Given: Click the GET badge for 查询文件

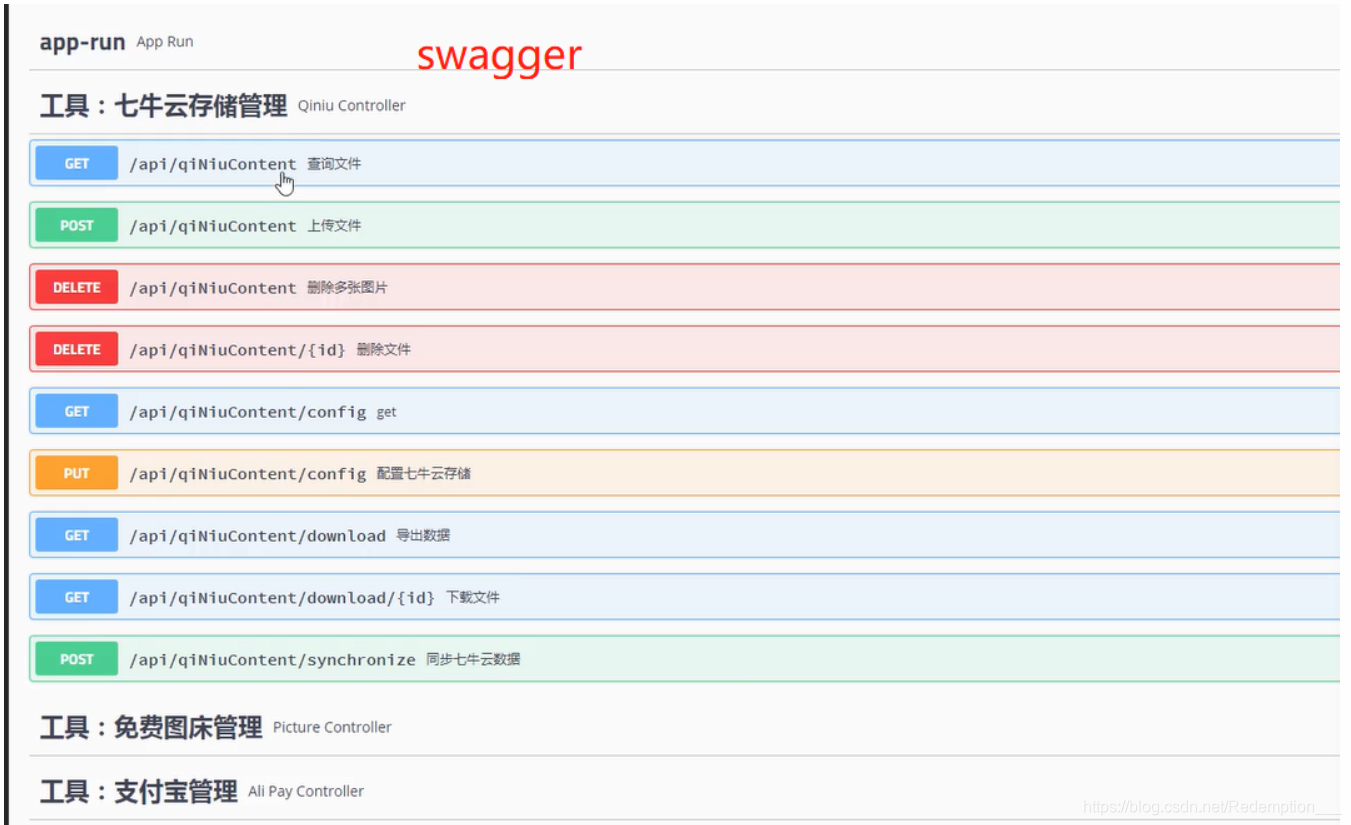Looking at the screenshot, I should click(77, 163).
